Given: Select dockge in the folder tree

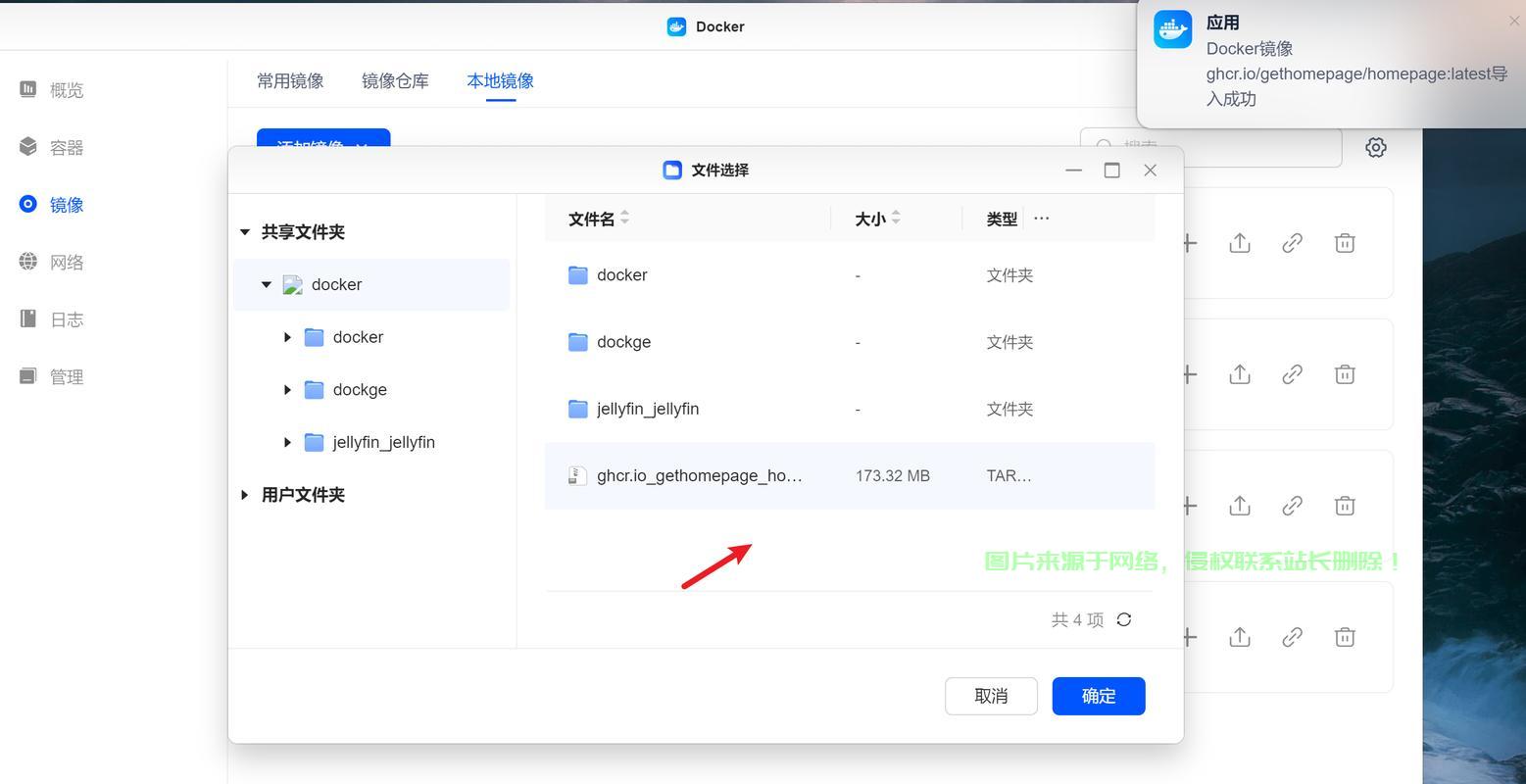Looking at the screenshot, I should coord(360,390).
